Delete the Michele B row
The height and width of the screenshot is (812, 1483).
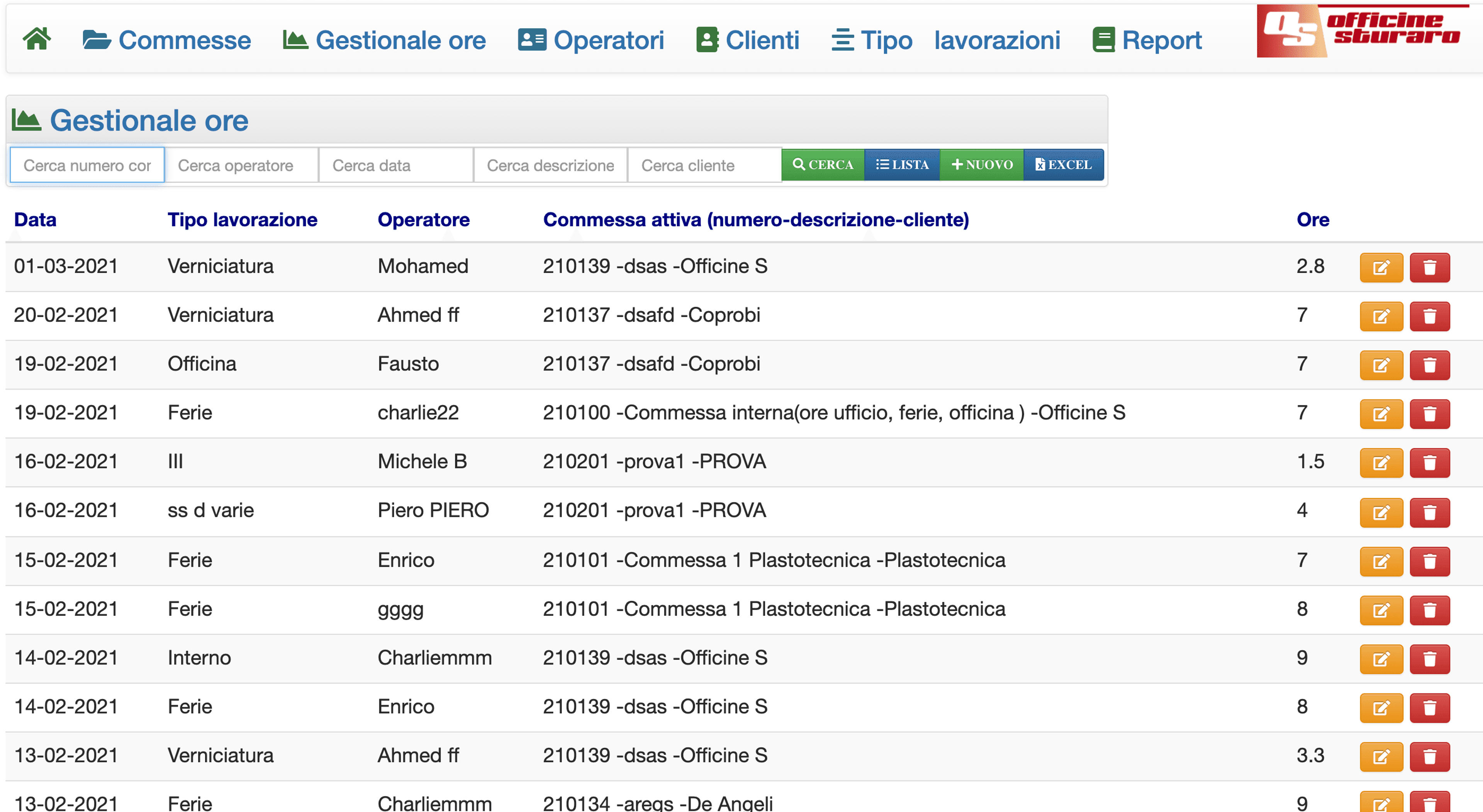[x=1429, y=463]
